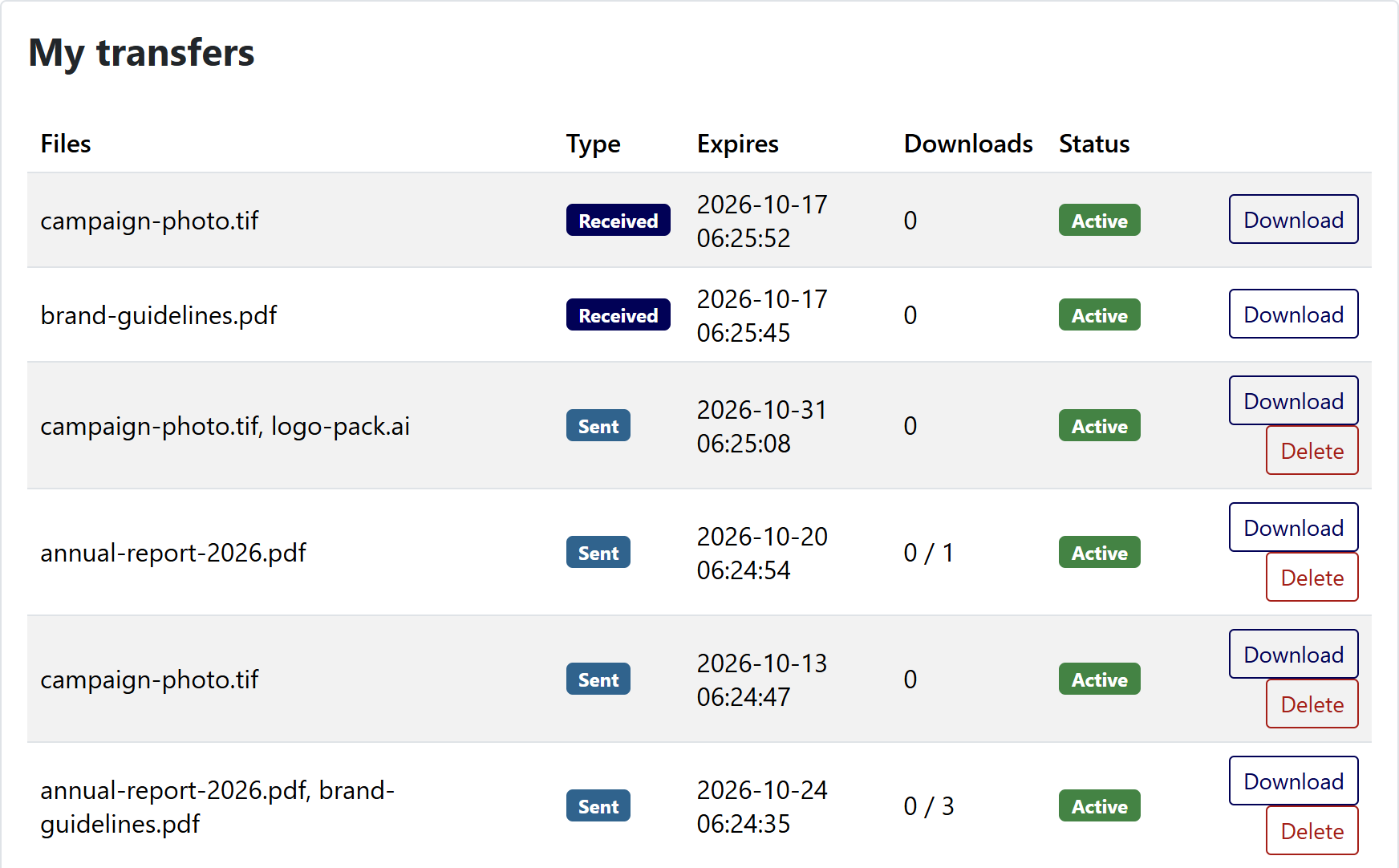Image resolution: width=1399 pixels, height=868 pixels.
Task: Click the file names campaign-photo.tif, logo-pack.ai
Action: coord(225,426)
